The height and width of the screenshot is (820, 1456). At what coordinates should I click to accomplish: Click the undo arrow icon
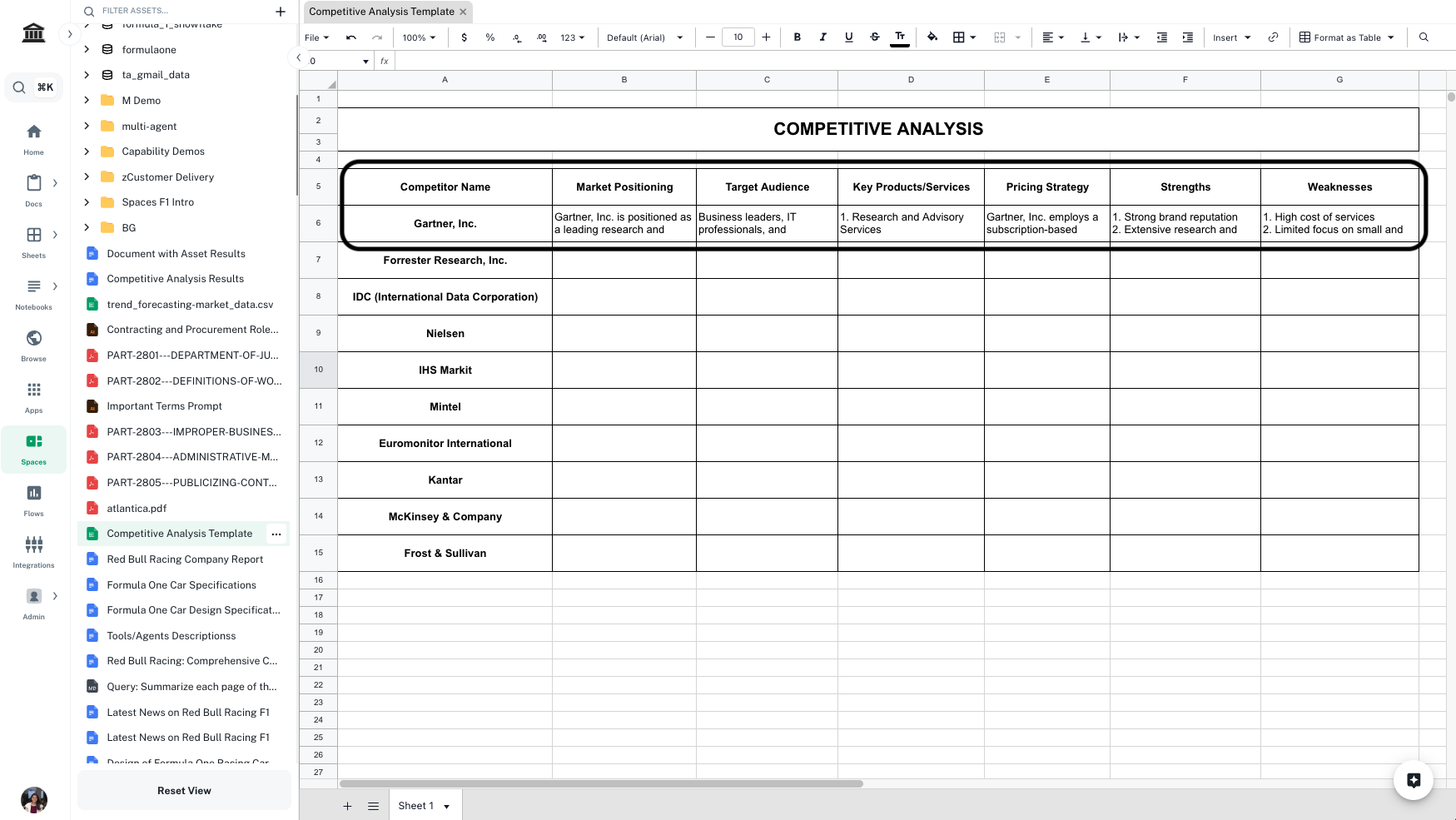click(x=351, y=37)
